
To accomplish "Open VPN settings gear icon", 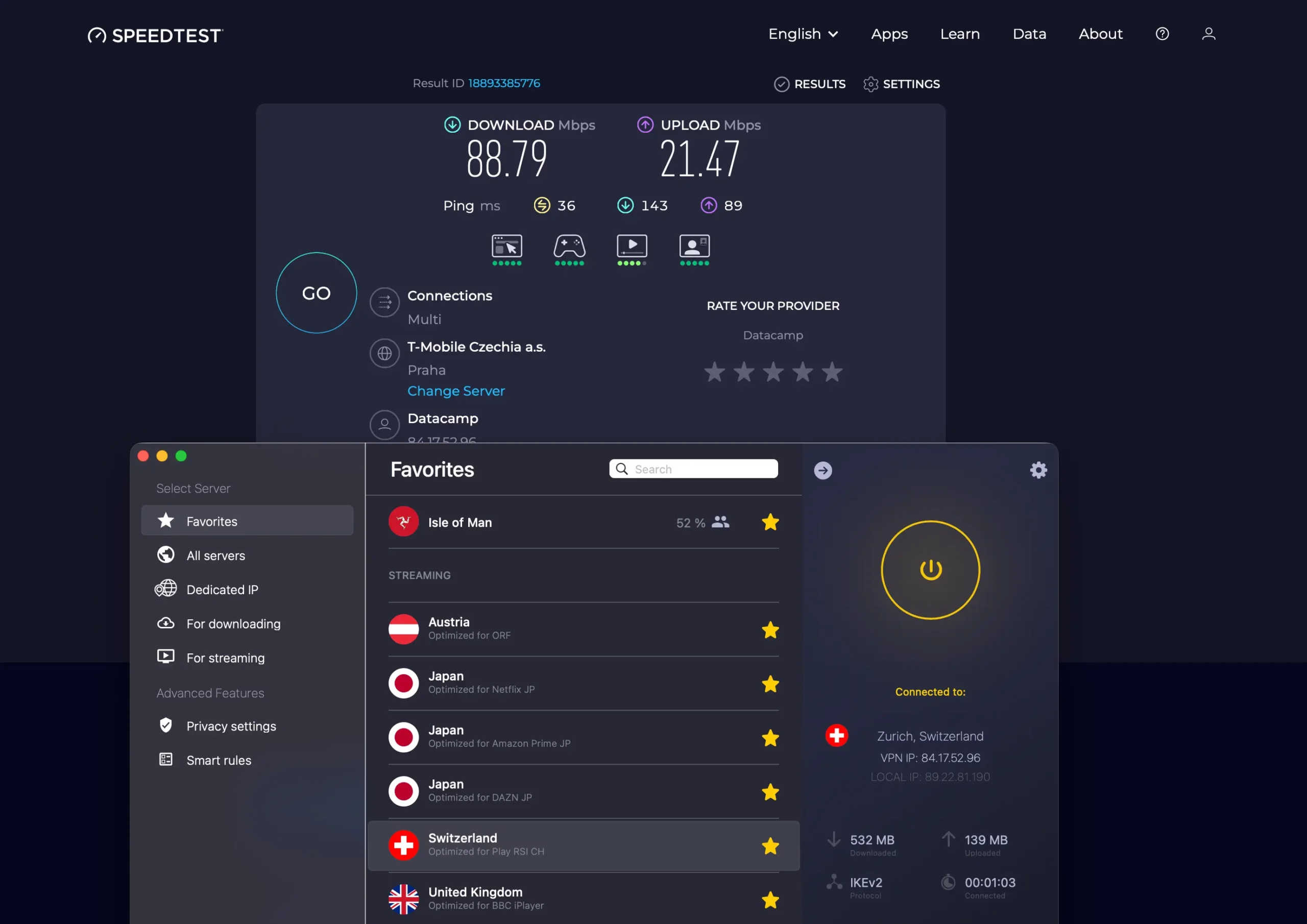I will [x=1038, y=470].
